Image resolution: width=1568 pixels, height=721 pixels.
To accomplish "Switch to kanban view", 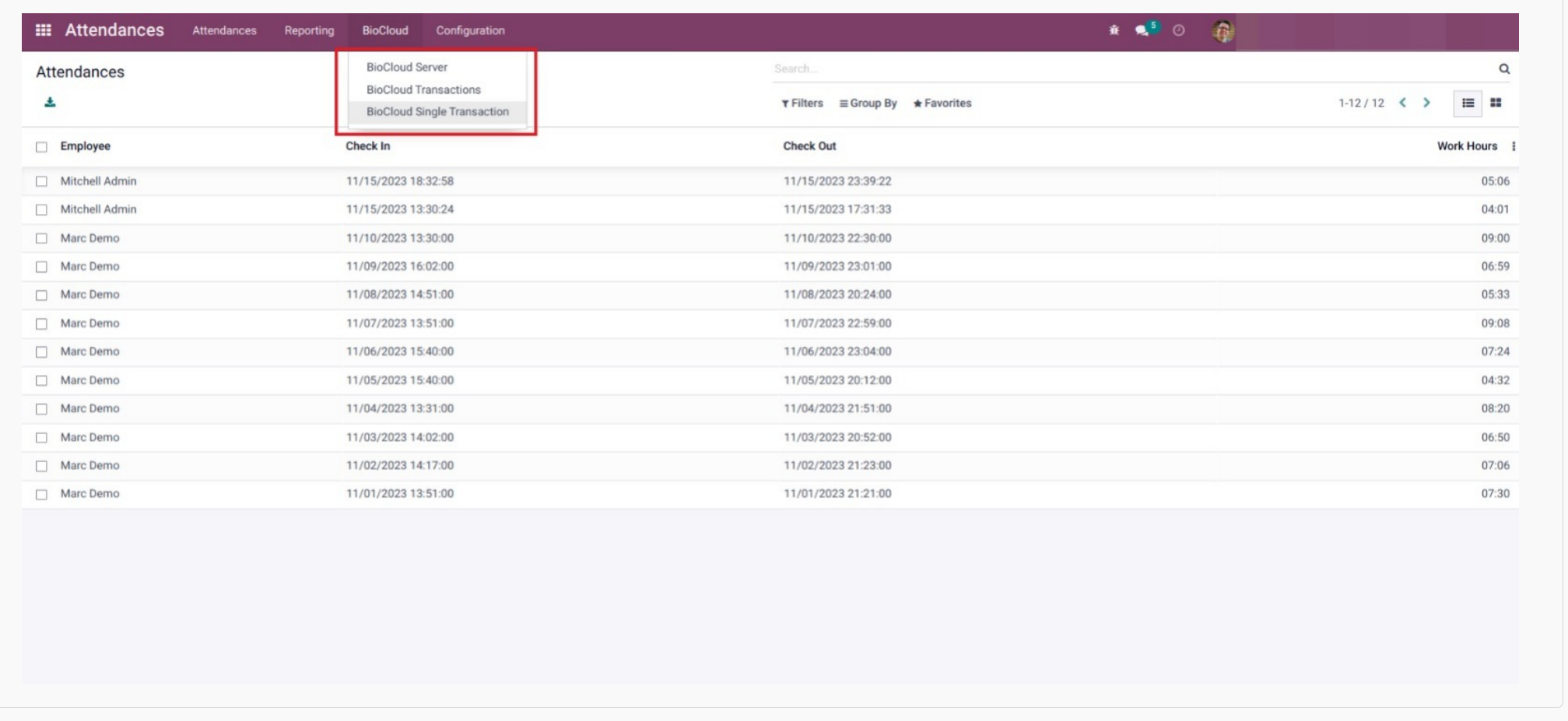I will 1496,103.
